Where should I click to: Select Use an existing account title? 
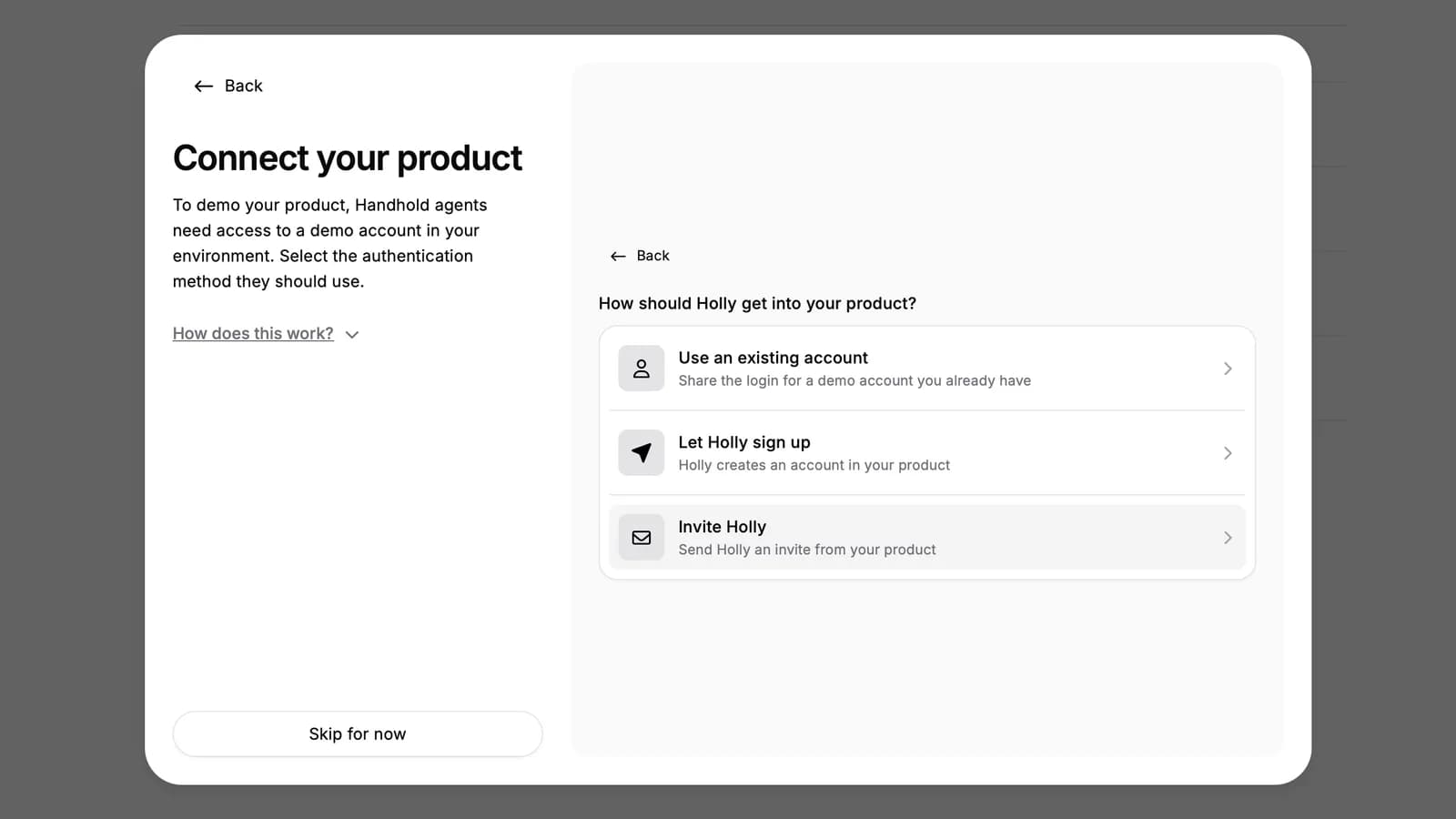coord(773,358)
